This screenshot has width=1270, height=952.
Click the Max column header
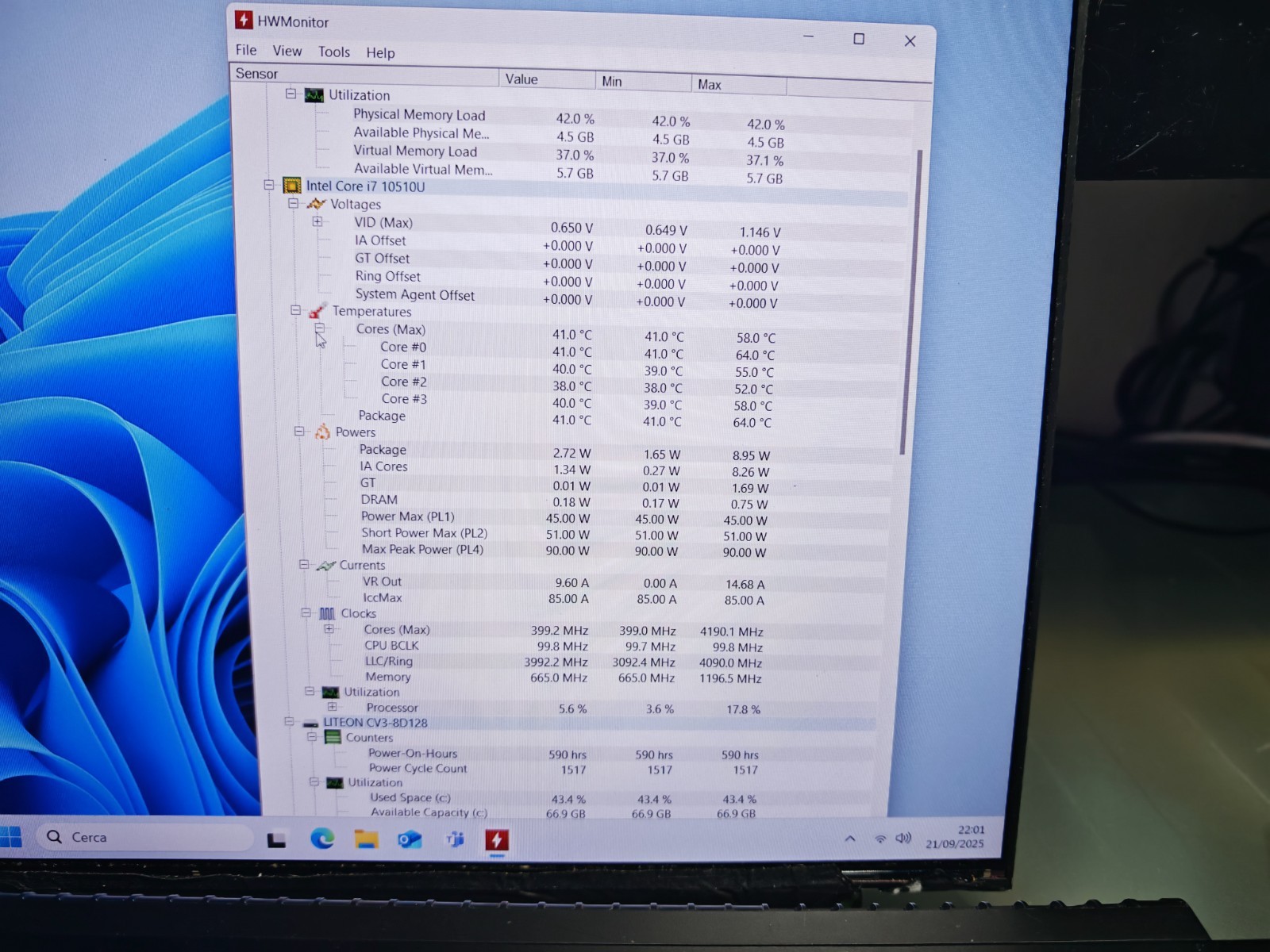click(x=739, y=84)
